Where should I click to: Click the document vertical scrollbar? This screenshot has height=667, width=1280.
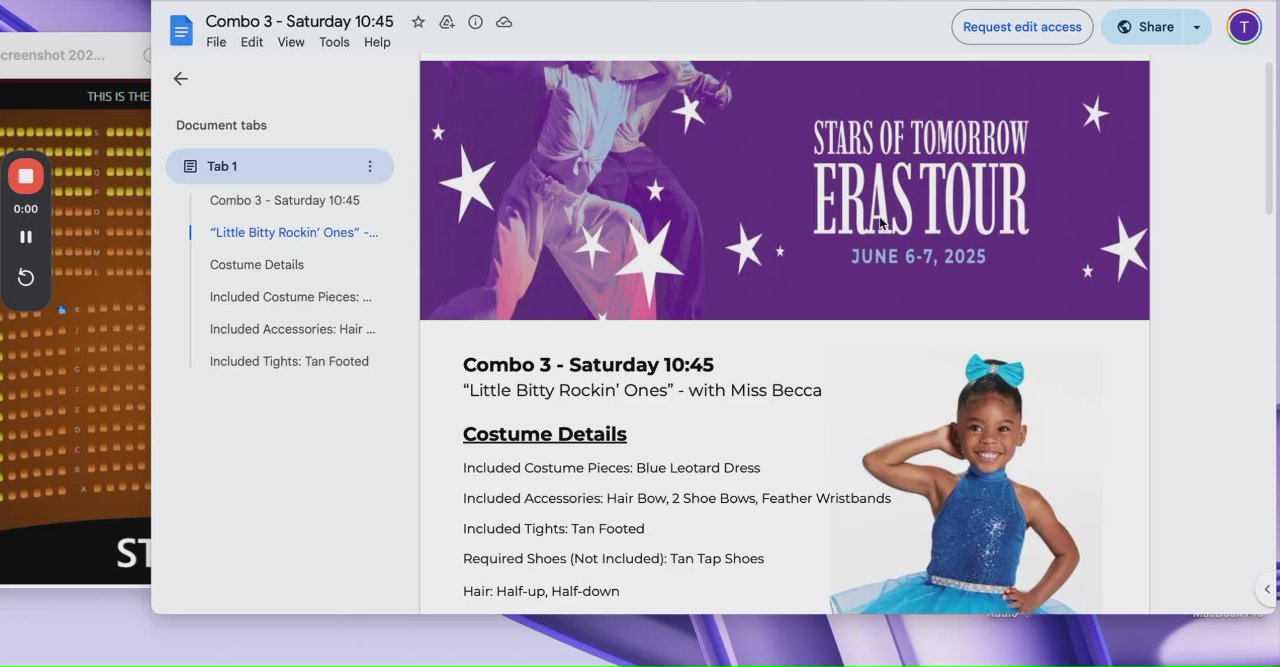1270,140
